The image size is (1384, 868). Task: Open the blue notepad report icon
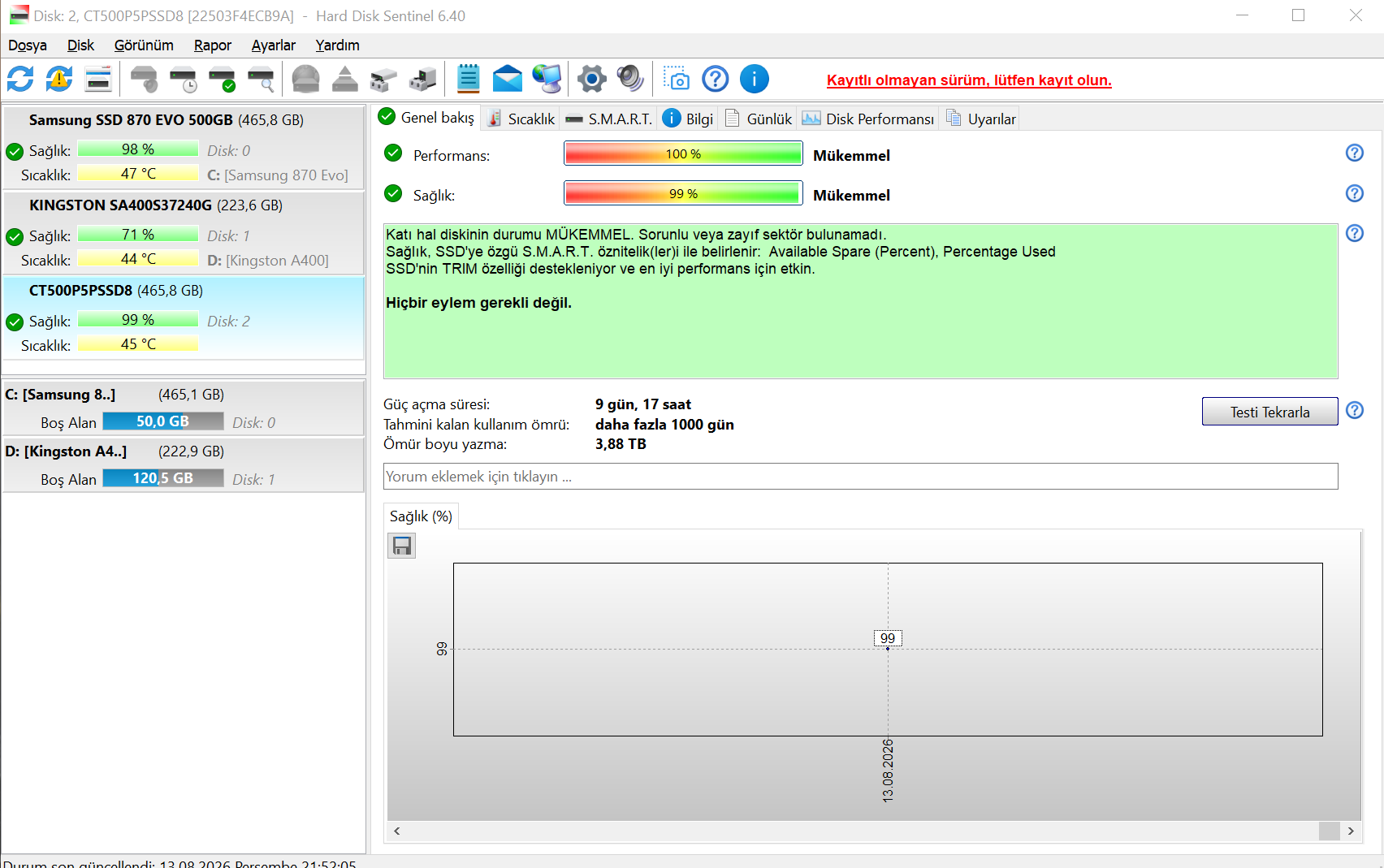click(469, 79)
